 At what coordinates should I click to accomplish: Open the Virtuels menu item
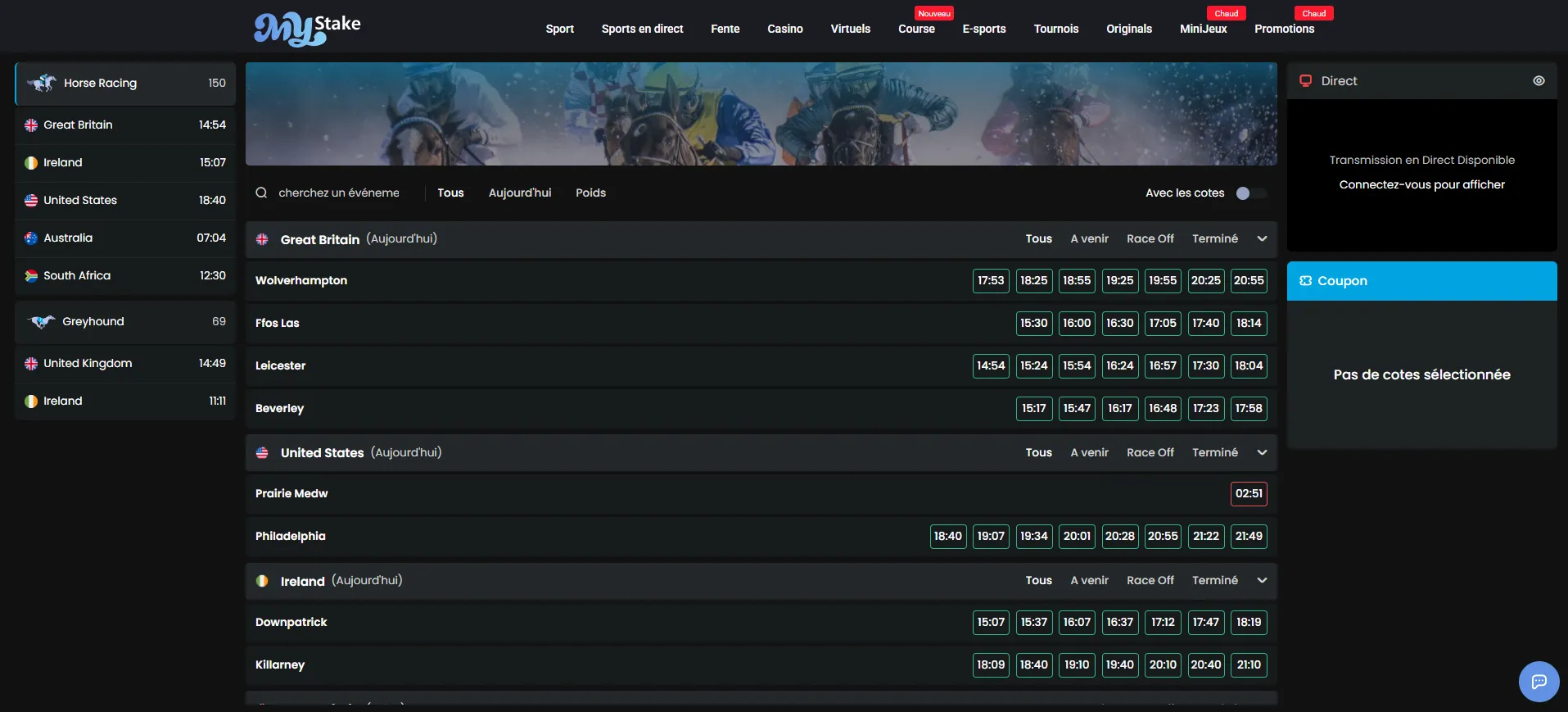pos(851,29)
